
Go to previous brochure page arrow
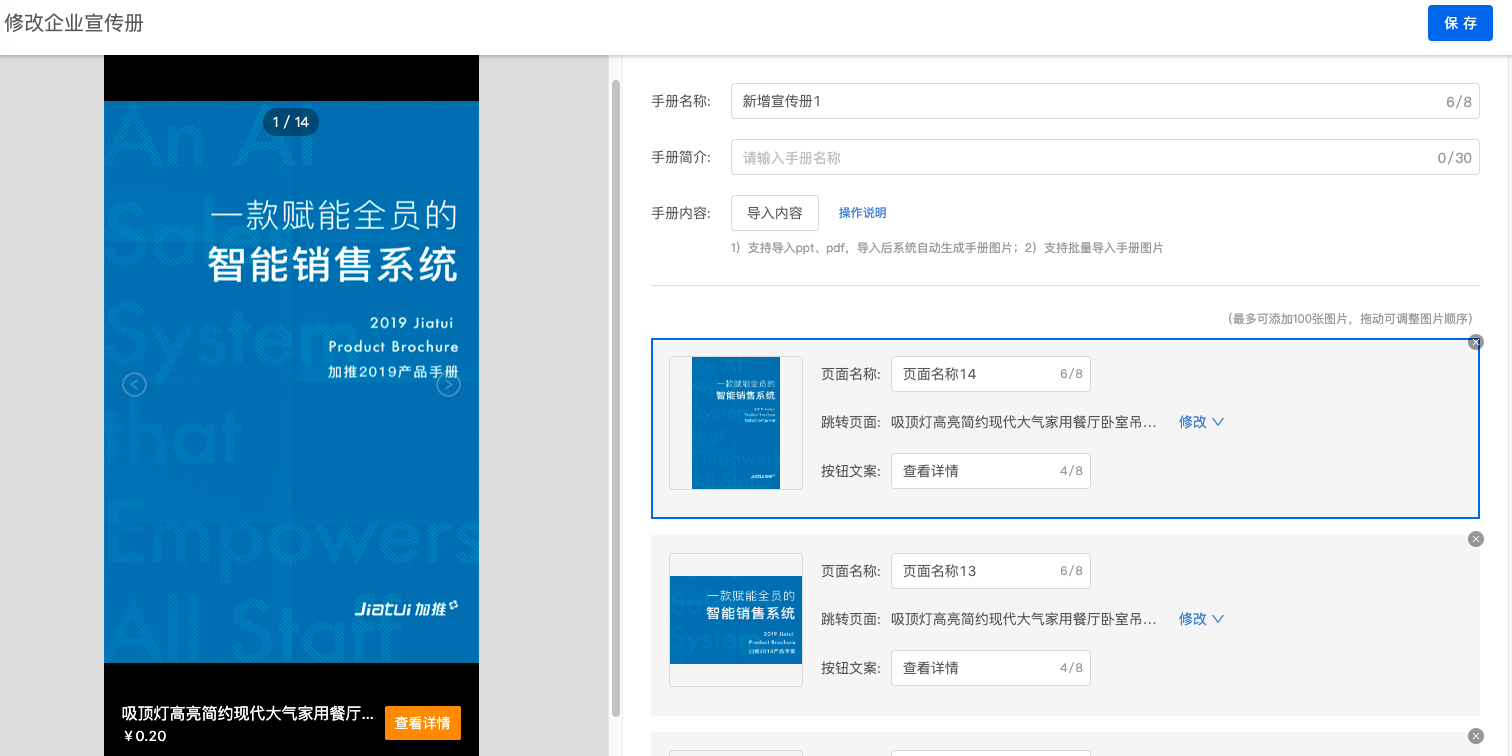point(134,384)
